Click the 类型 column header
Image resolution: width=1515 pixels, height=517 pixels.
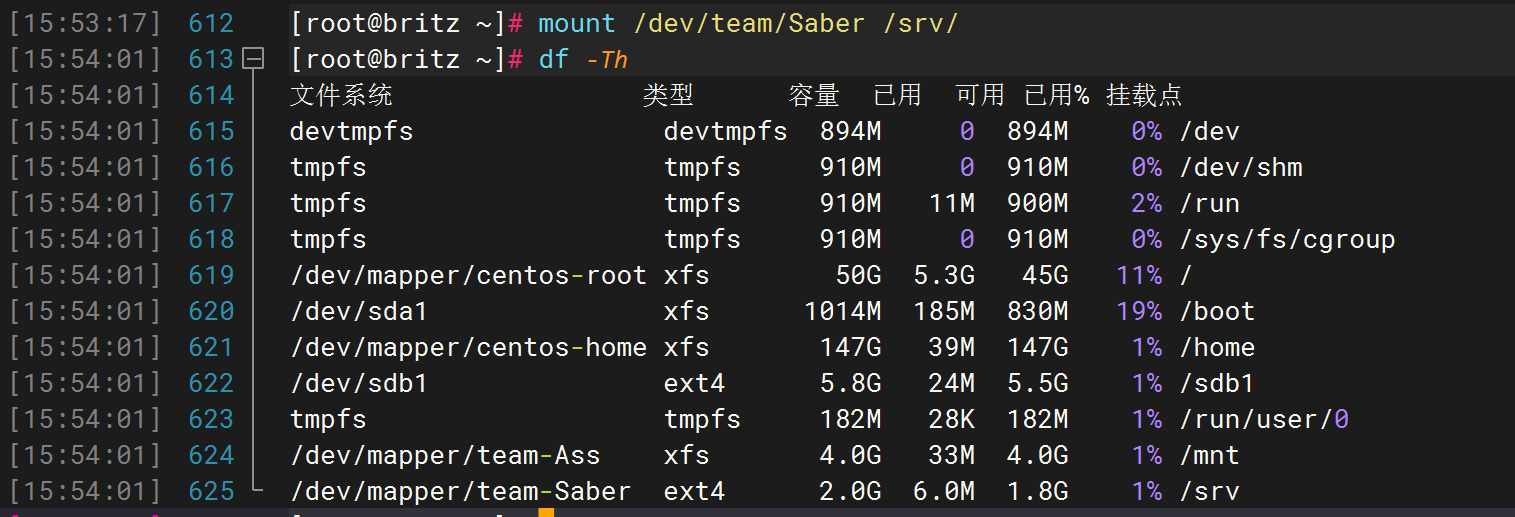(667, 95)
